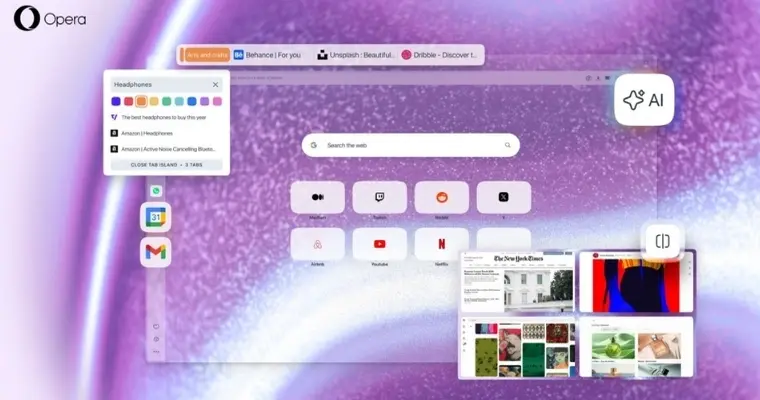The image size is (760, 400).
Task: Switch to the Arts and crafts tab
Action: (207, 55)
